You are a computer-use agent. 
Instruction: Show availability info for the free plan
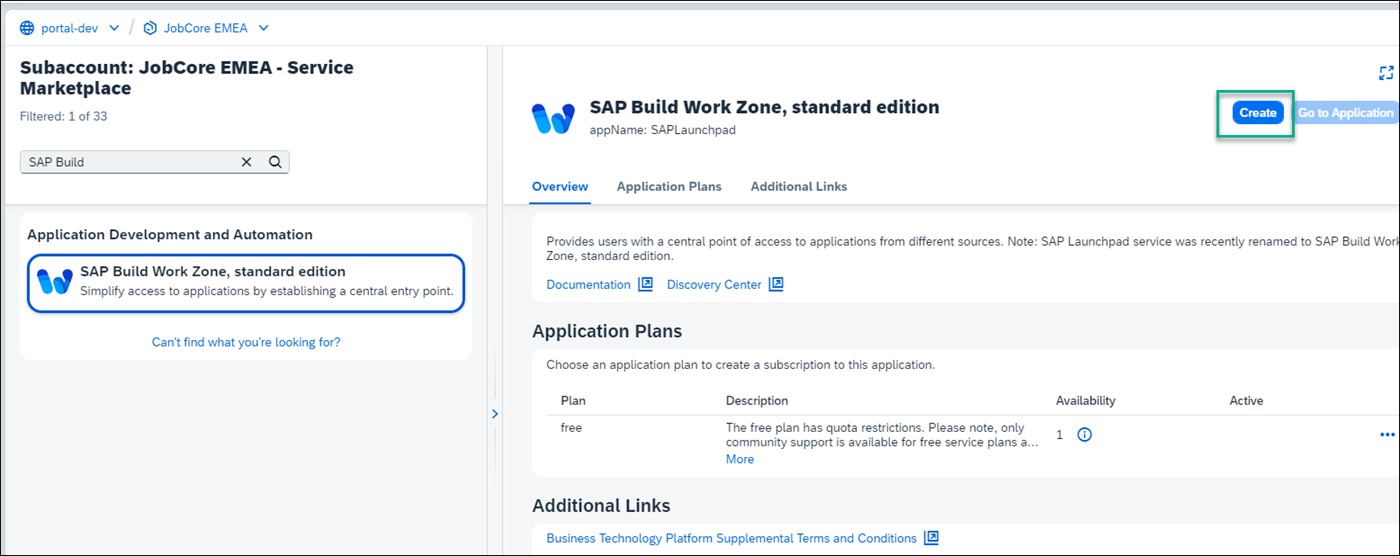click(1084, 435)
